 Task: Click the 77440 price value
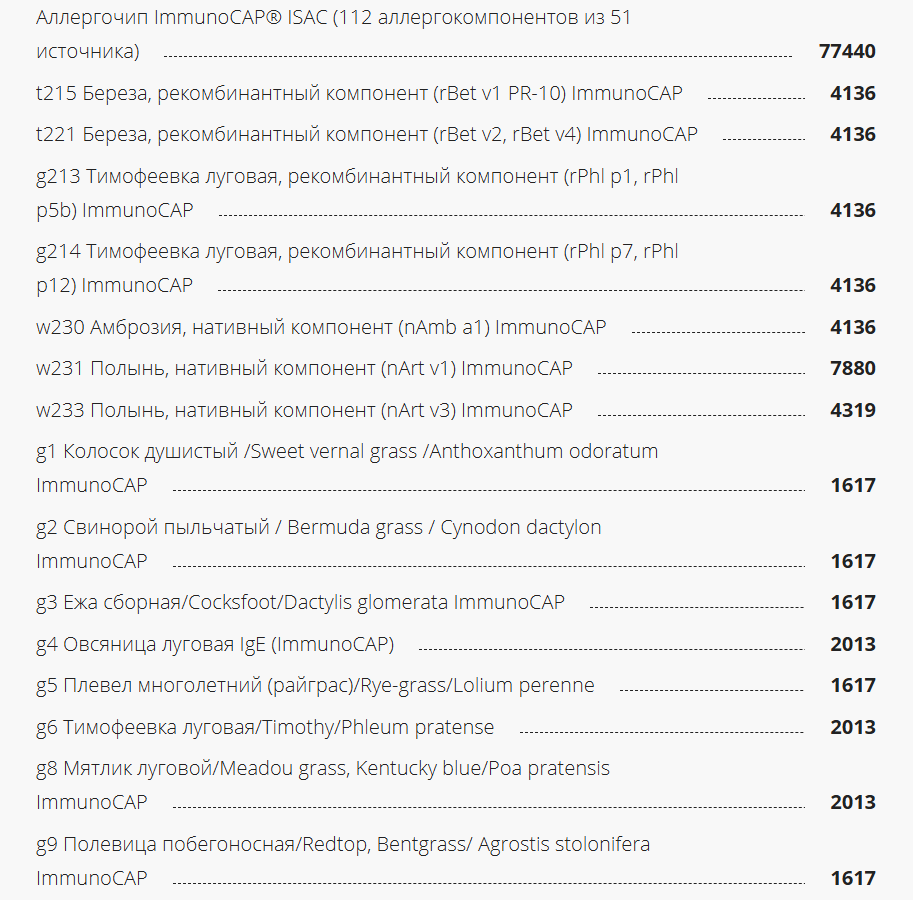coord(847,52)
